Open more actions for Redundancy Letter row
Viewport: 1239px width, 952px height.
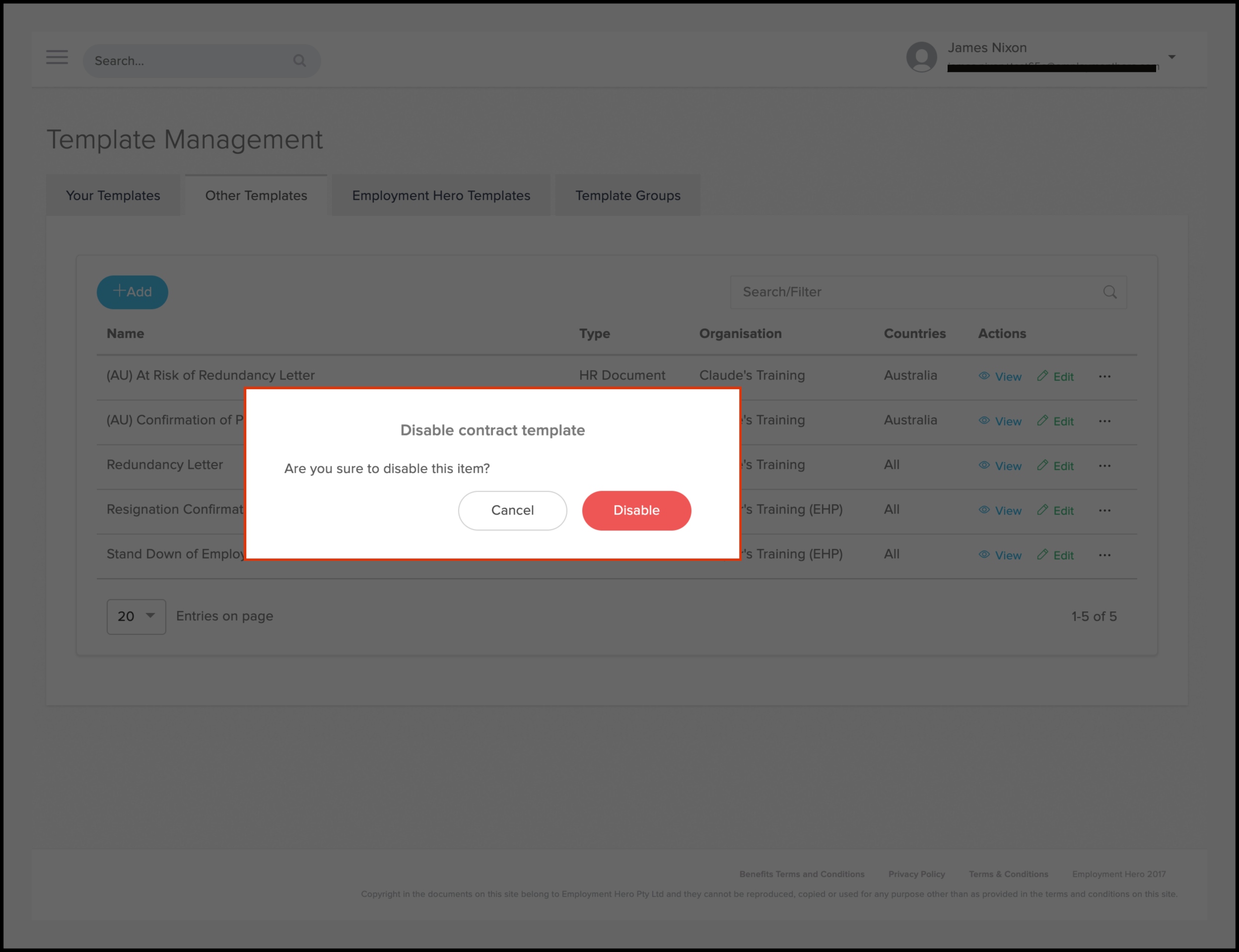[x=1104, y=466]
